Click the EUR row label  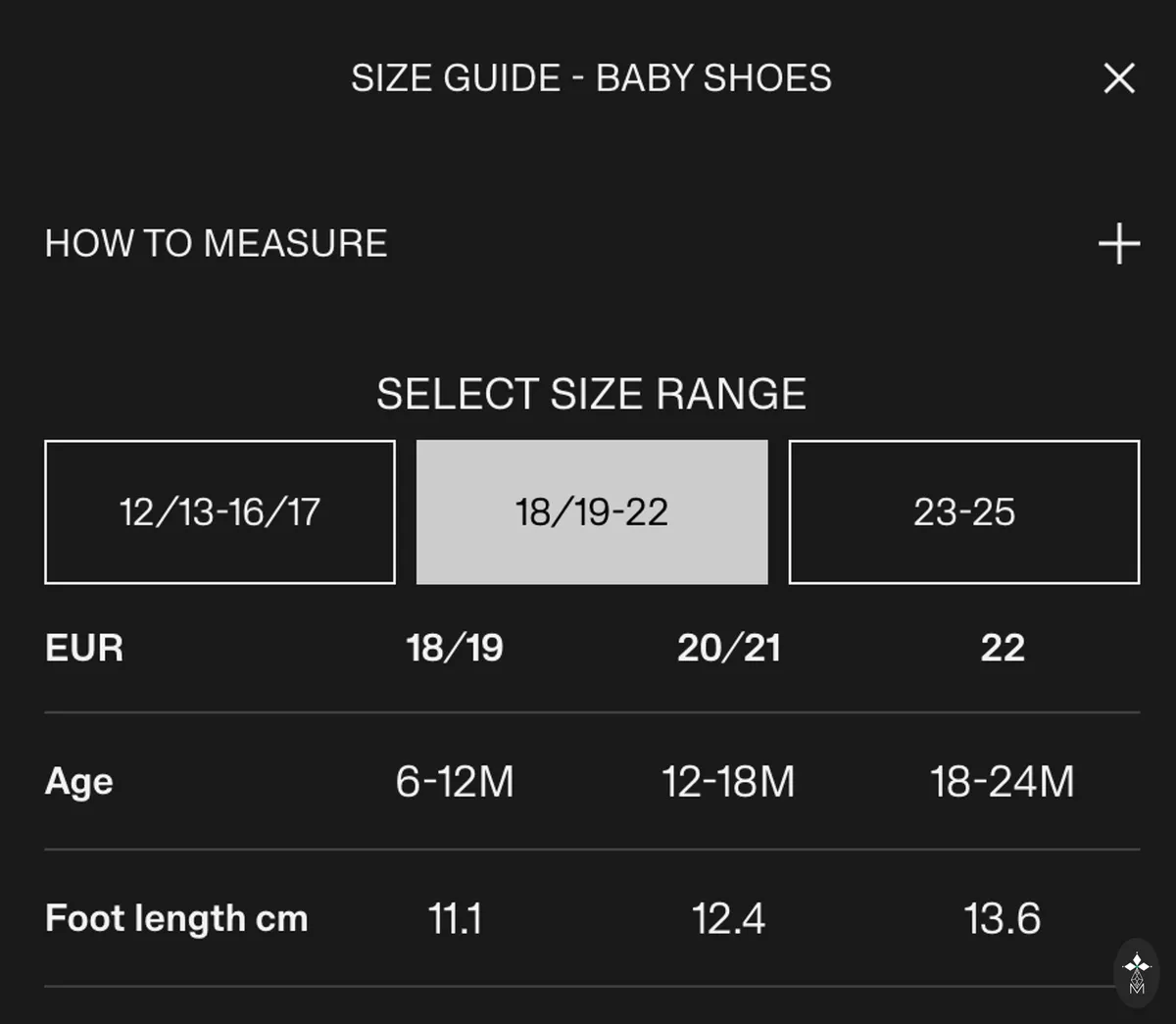coord(84,648)
